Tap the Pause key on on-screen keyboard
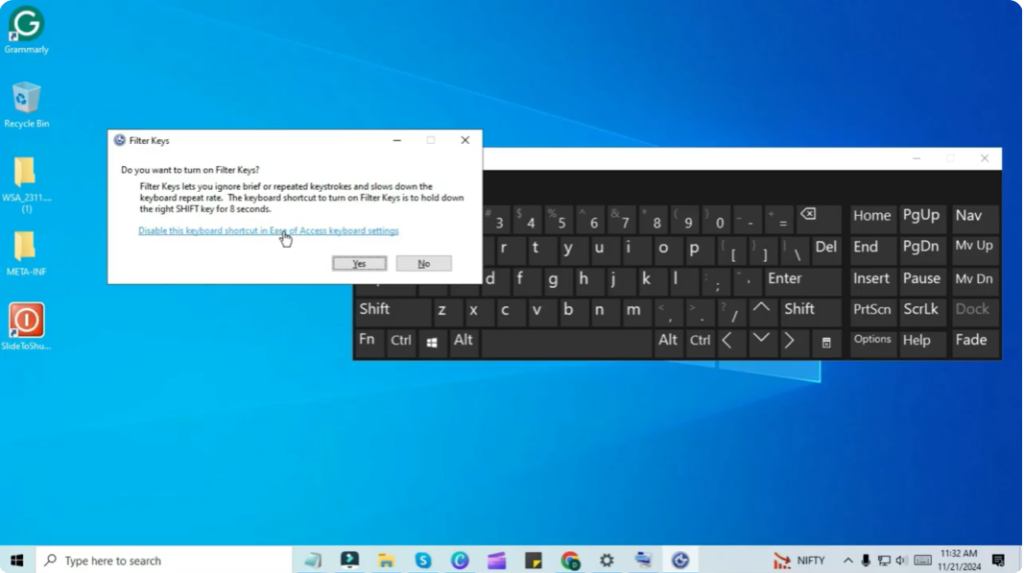1024x573 pixels. tap(921, 280)
